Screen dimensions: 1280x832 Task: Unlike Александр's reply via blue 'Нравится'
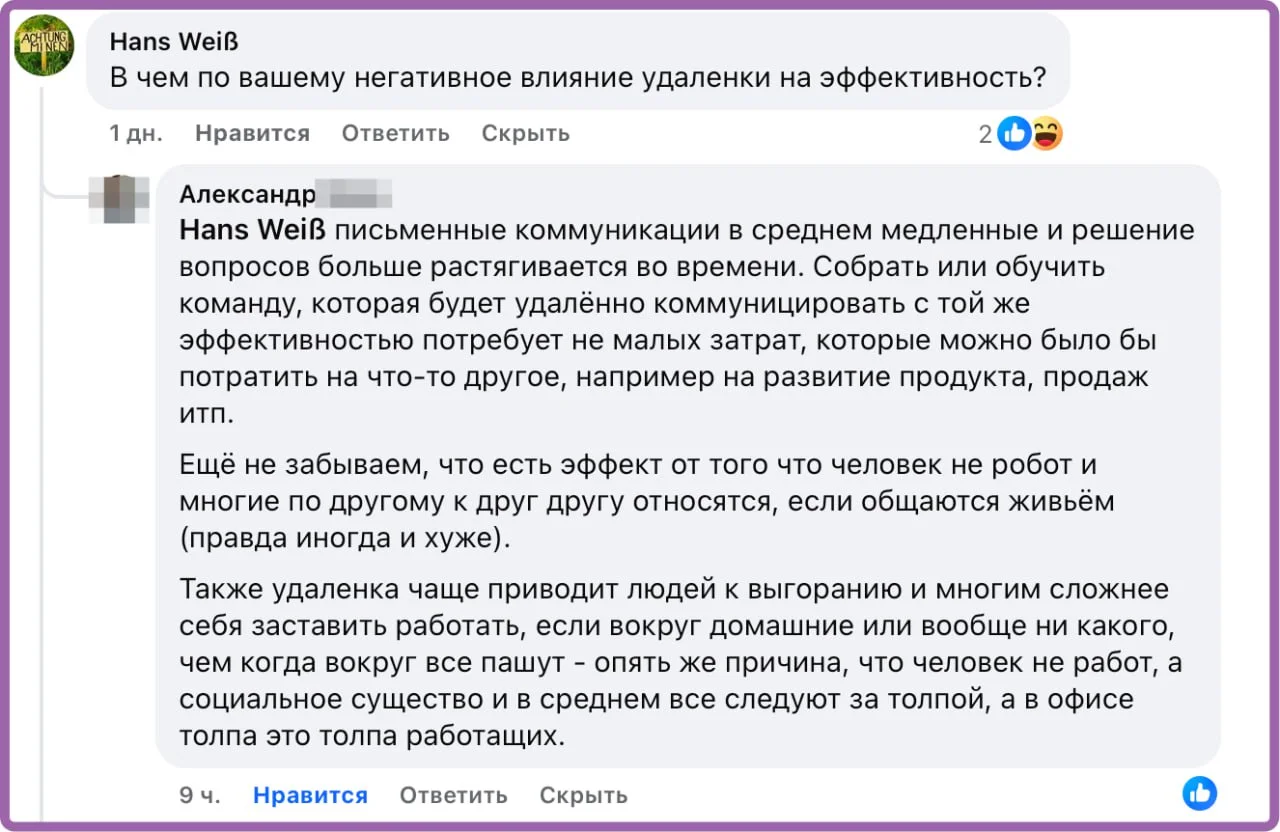click(x=310, y=794)
